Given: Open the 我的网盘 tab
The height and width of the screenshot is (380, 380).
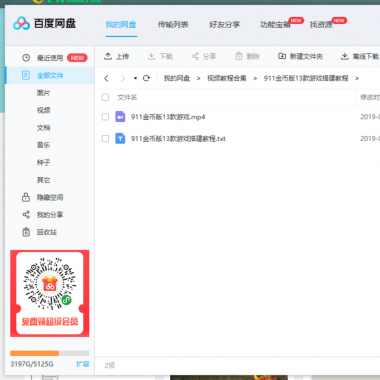Looking at the screenshot, I should point(121,24).
